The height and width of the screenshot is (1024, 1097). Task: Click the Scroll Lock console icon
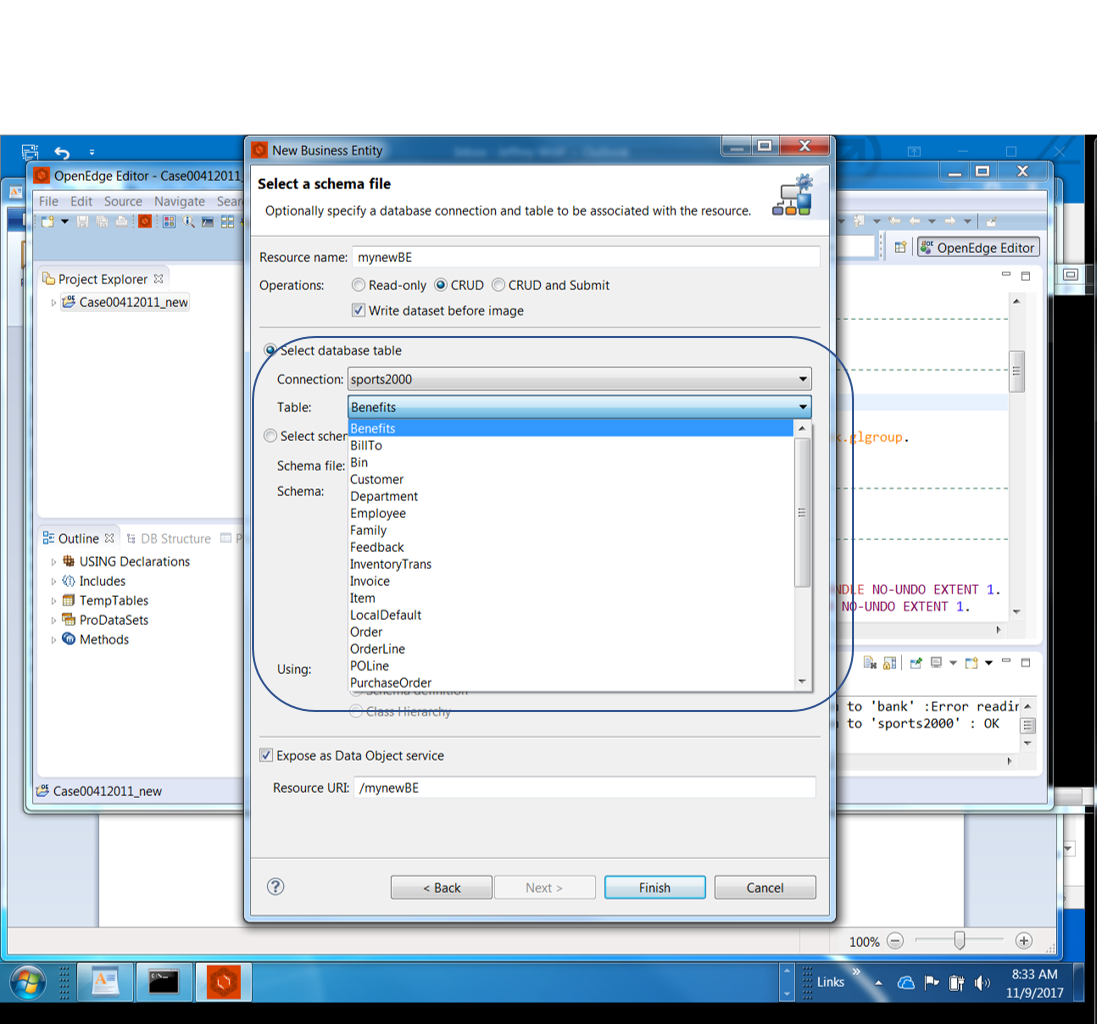[888, 663]
